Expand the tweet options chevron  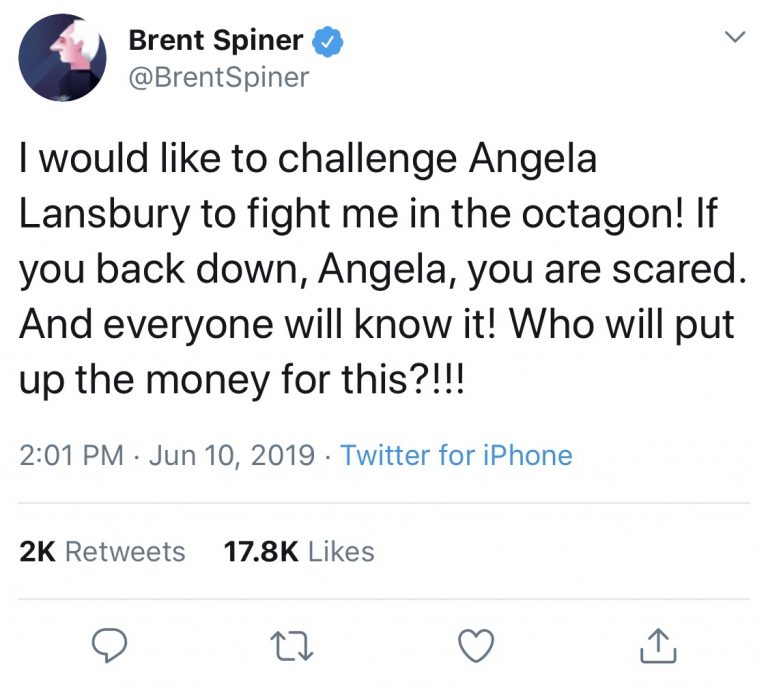pos(735,38)
